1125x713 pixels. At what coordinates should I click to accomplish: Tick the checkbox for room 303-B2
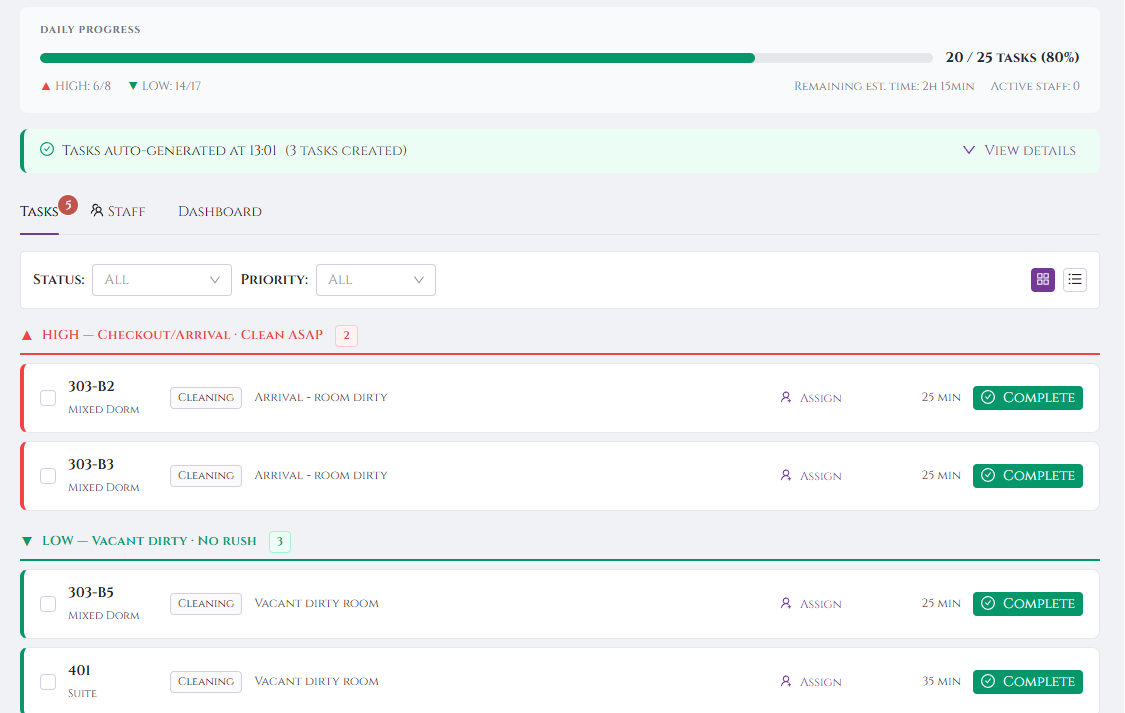tap(48, 398)
